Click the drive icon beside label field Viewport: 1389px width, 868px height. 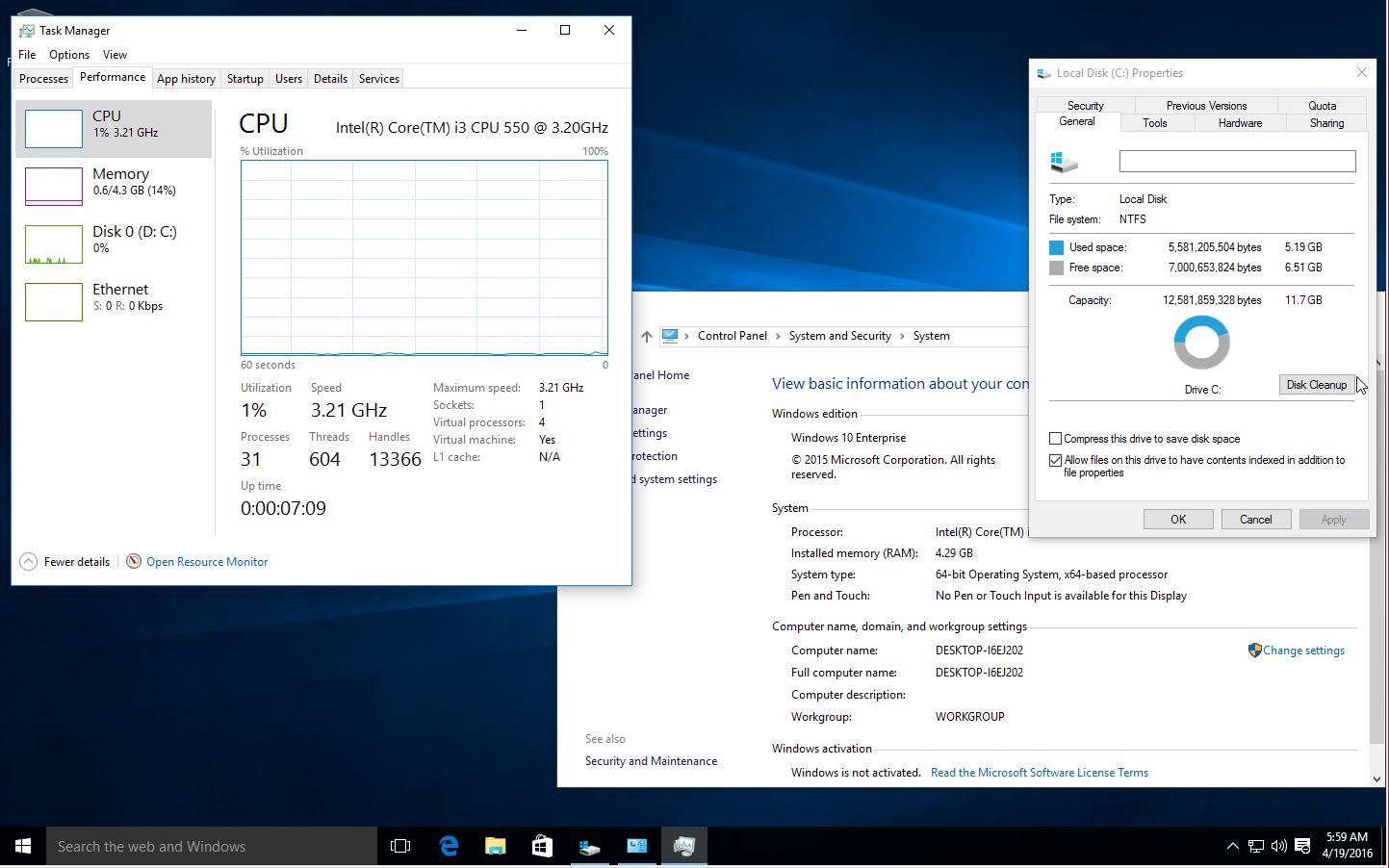click(x=1064, y=162)
